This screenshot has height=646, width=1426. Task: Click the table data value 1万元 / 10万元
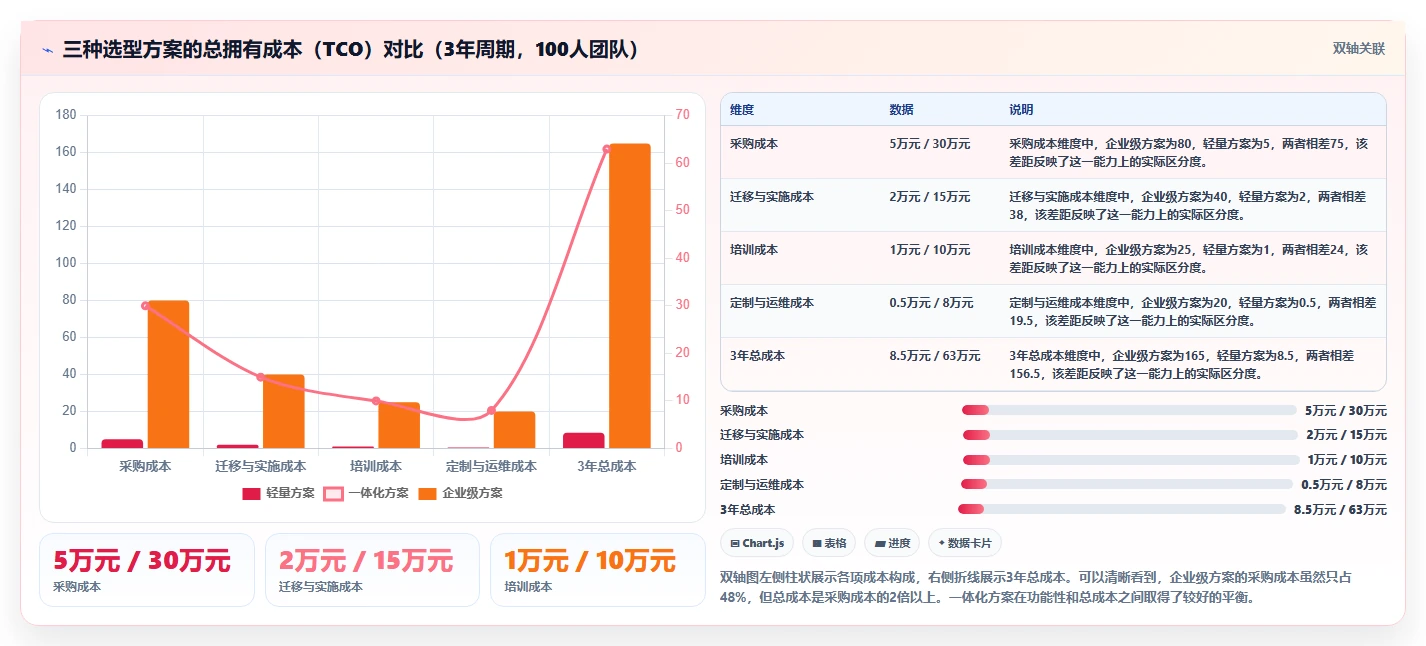(929, 250)
